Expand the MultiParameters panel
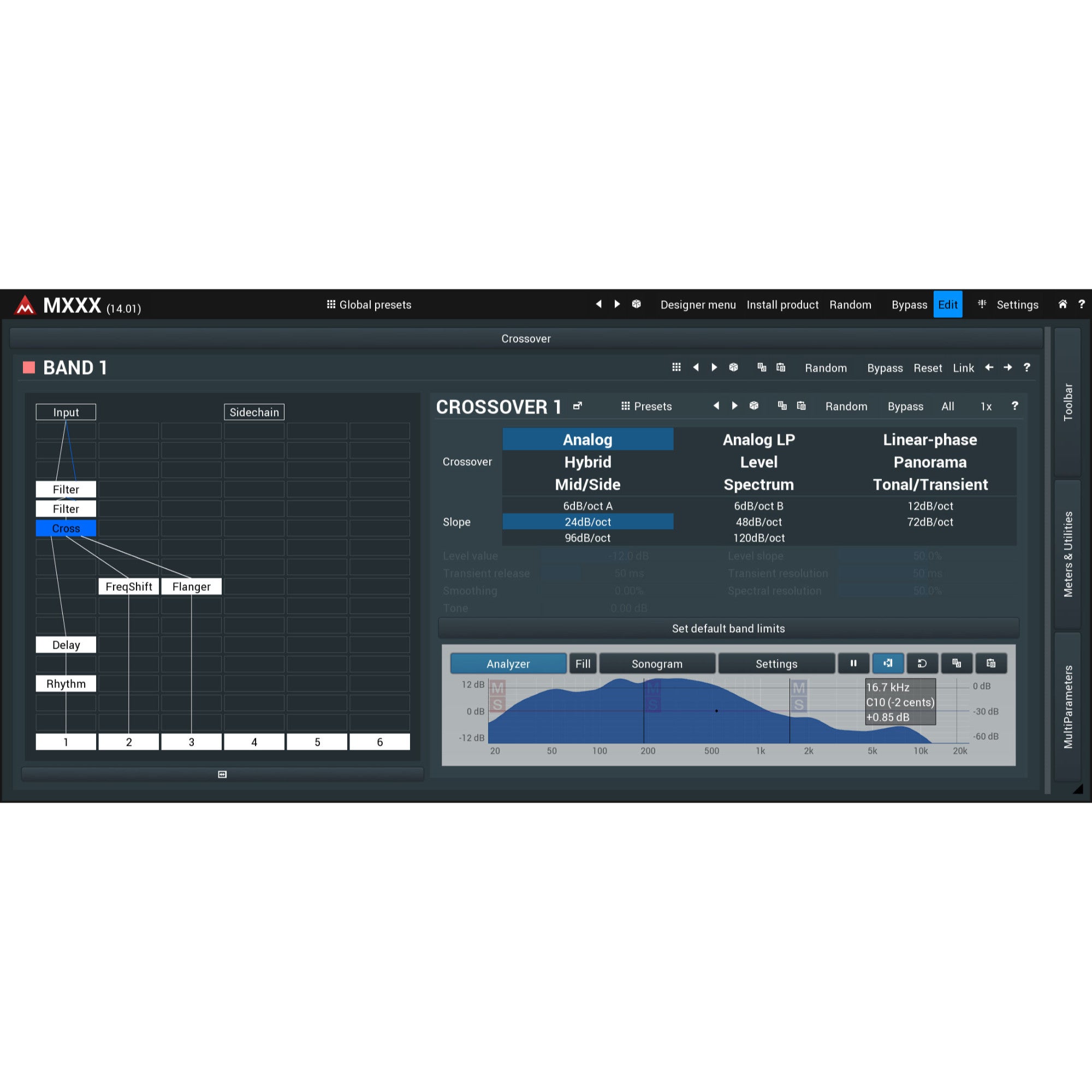 [x=1067, y=707]
